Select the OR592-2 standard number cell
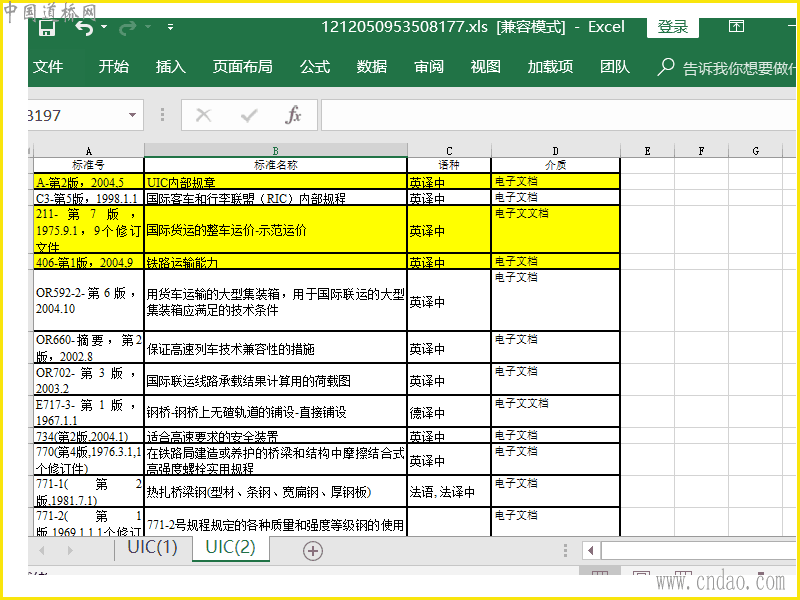 [89, 301]
